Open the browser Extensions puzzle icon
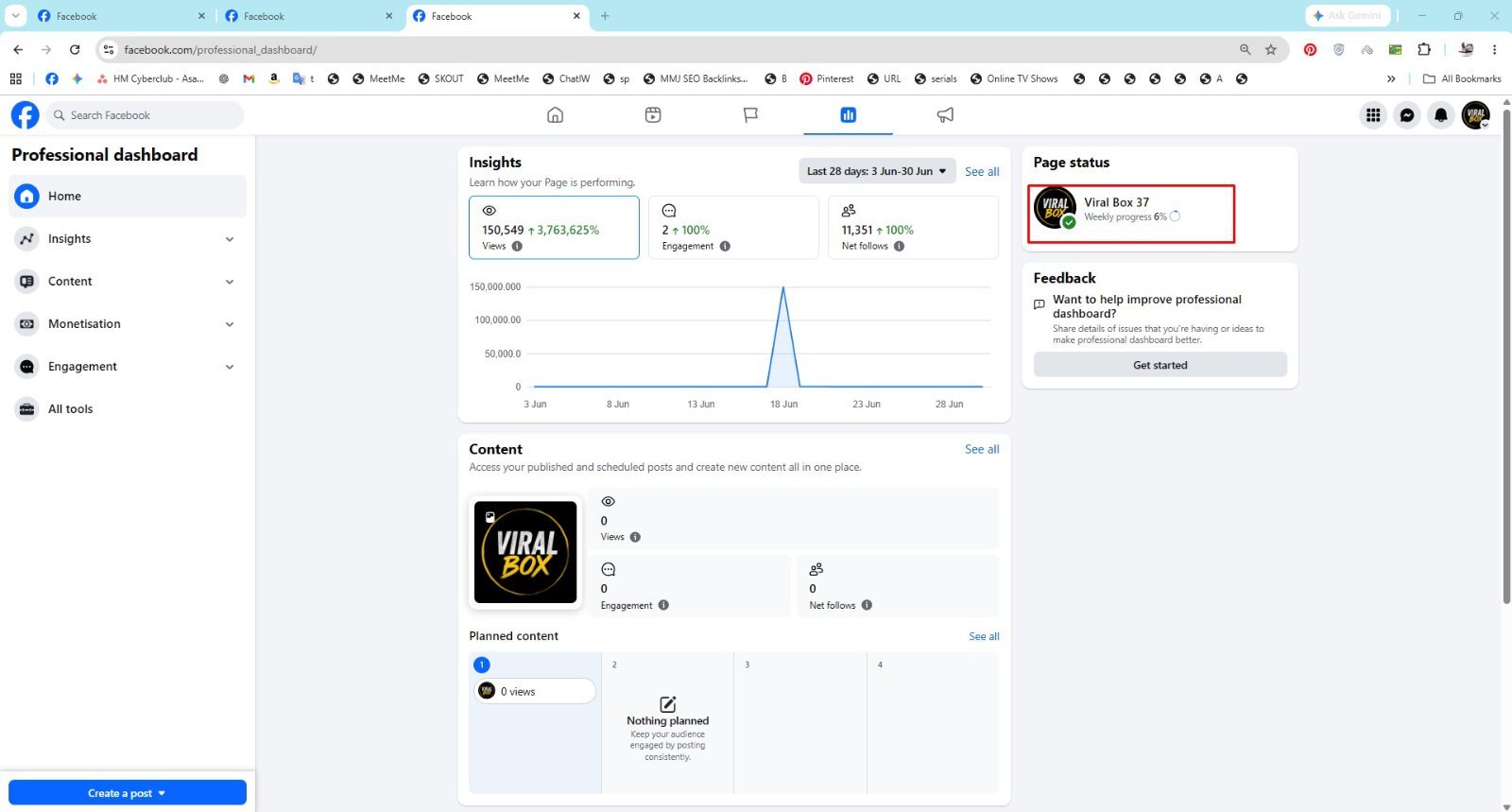Screen dimensions: 1512x812 pos(1424,49)
